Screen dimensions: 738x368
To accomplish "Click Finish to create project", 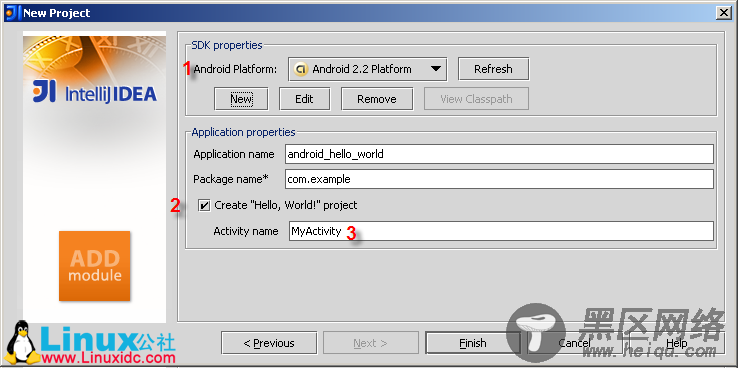I will pyautogui.click(x=473, y=343).
